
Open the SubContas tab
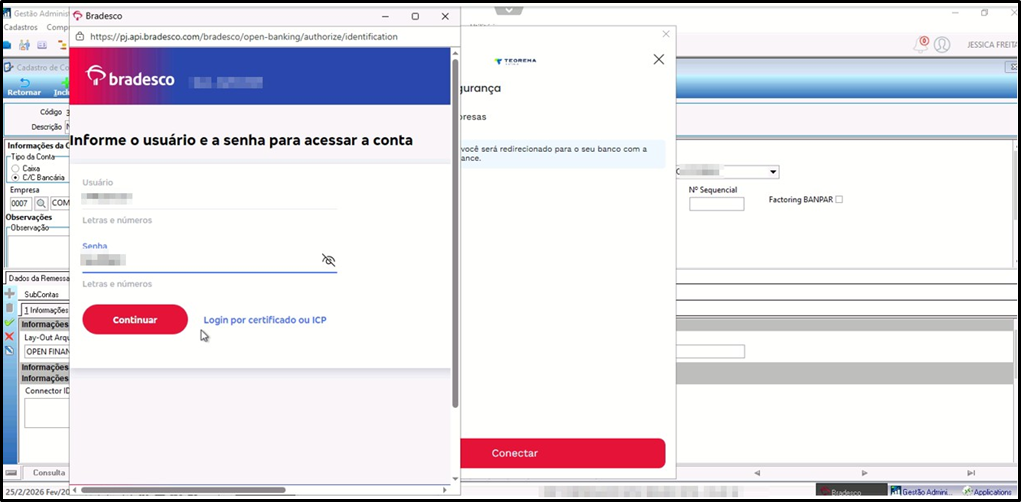[41, 294]
